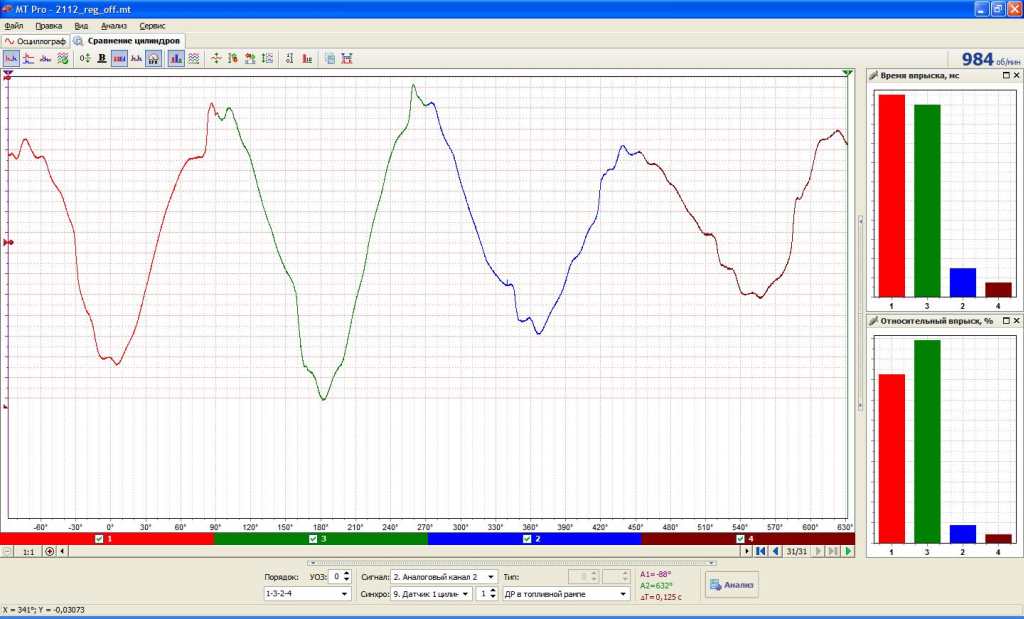Click the green cylinder 3 bar in 'Относительный впрыск' chart
This screenshot has height=619, width=1024.
coord(927,441)
